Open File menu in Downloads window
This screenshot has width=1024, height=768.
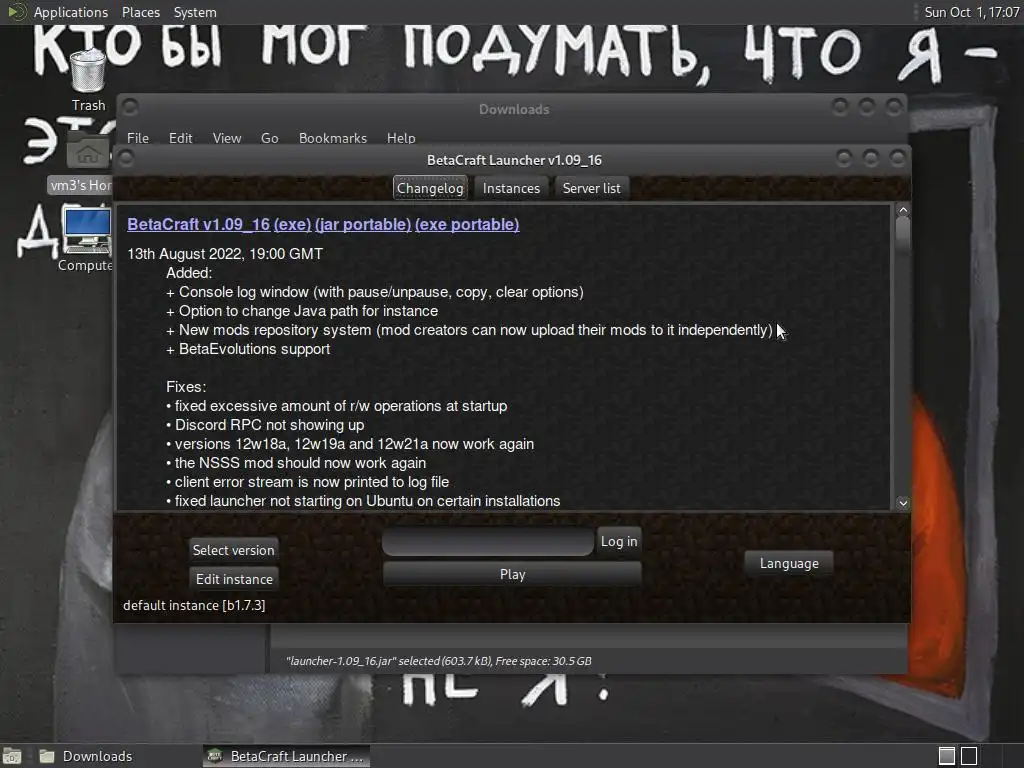click(x=138, y=138)
